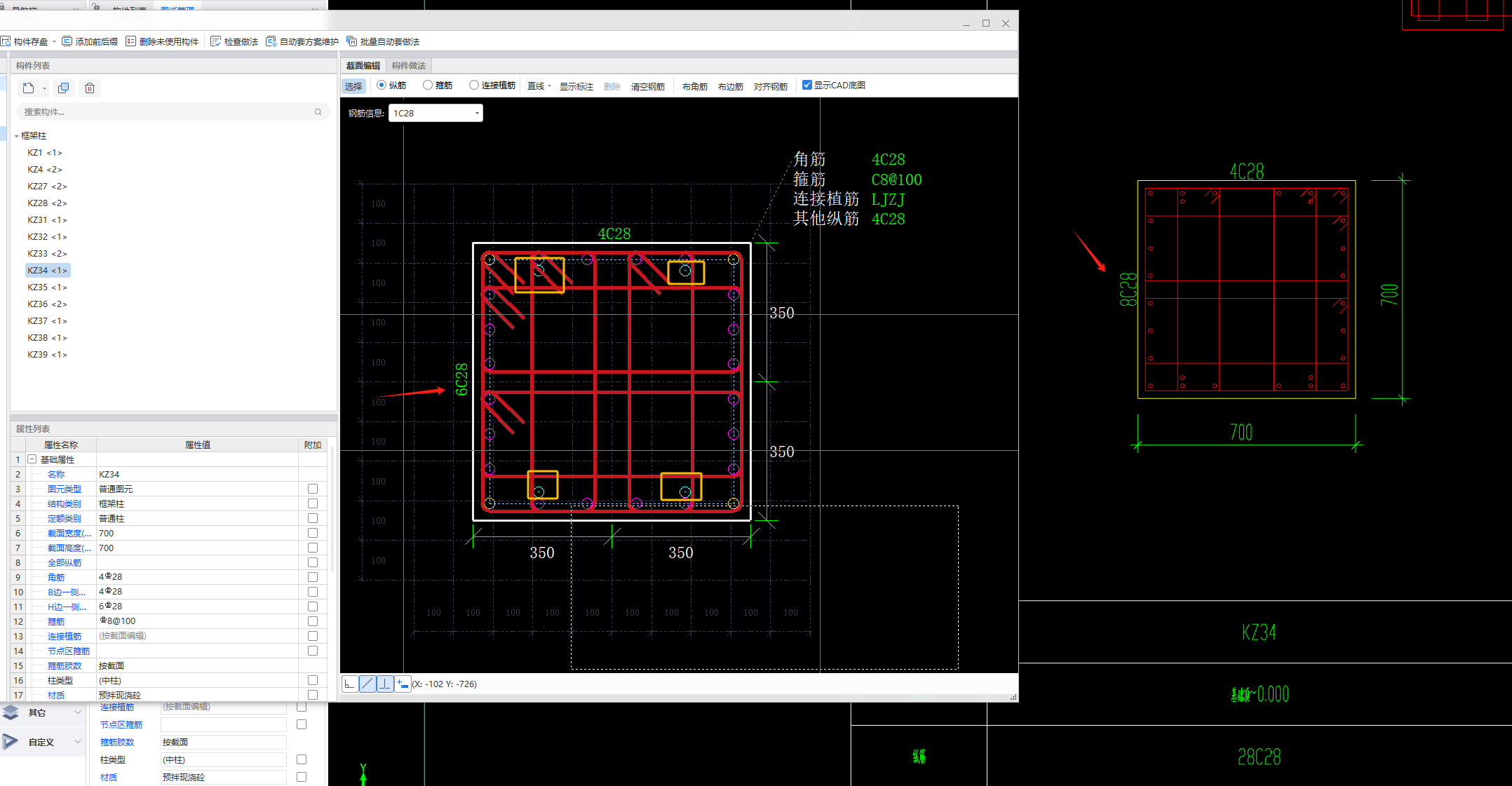This screenshot has width=1512, height=786.
Task: Open the 直线 draw mode dropdown
Action: coord(550,86)
